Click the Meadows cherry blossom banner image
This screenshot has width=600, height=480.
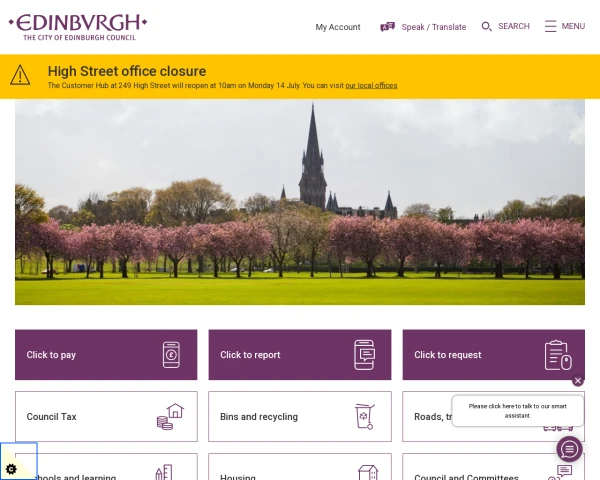point(300,202)
